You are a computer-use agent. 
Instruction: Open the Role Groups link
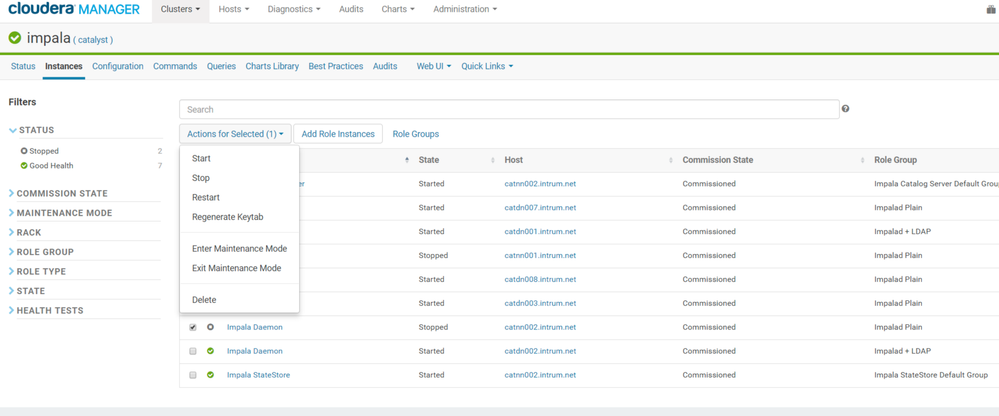(x=415, y=134)
